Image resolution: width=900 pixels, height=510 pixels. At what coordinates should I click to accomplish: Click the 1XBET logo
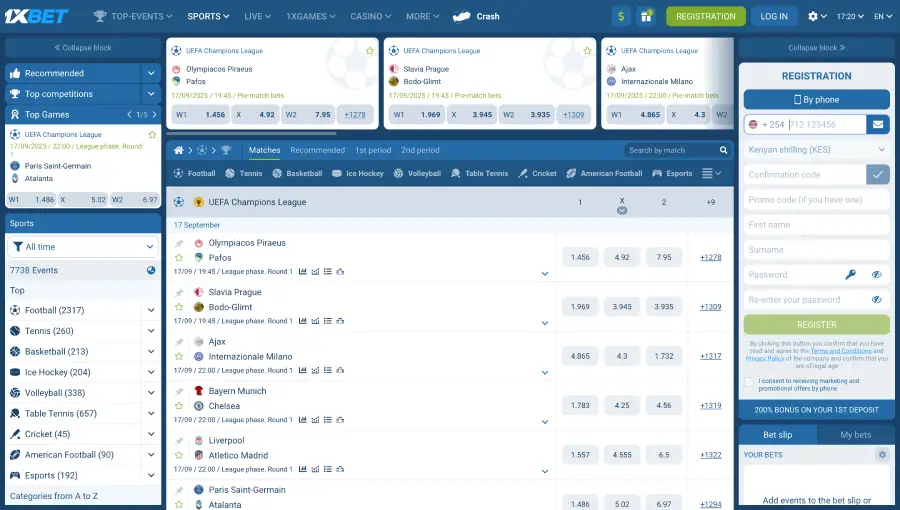point(37,16)
